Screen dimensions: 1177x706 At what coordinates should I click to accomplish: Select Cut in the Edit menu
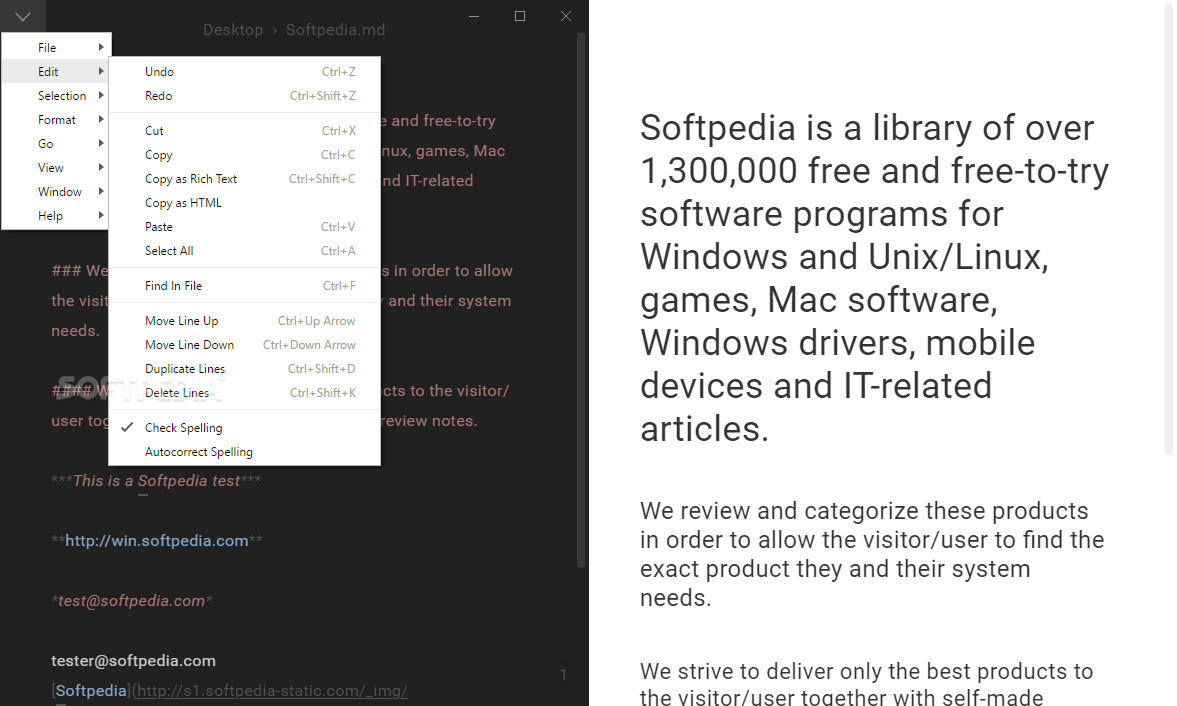[x=245, y=131]
